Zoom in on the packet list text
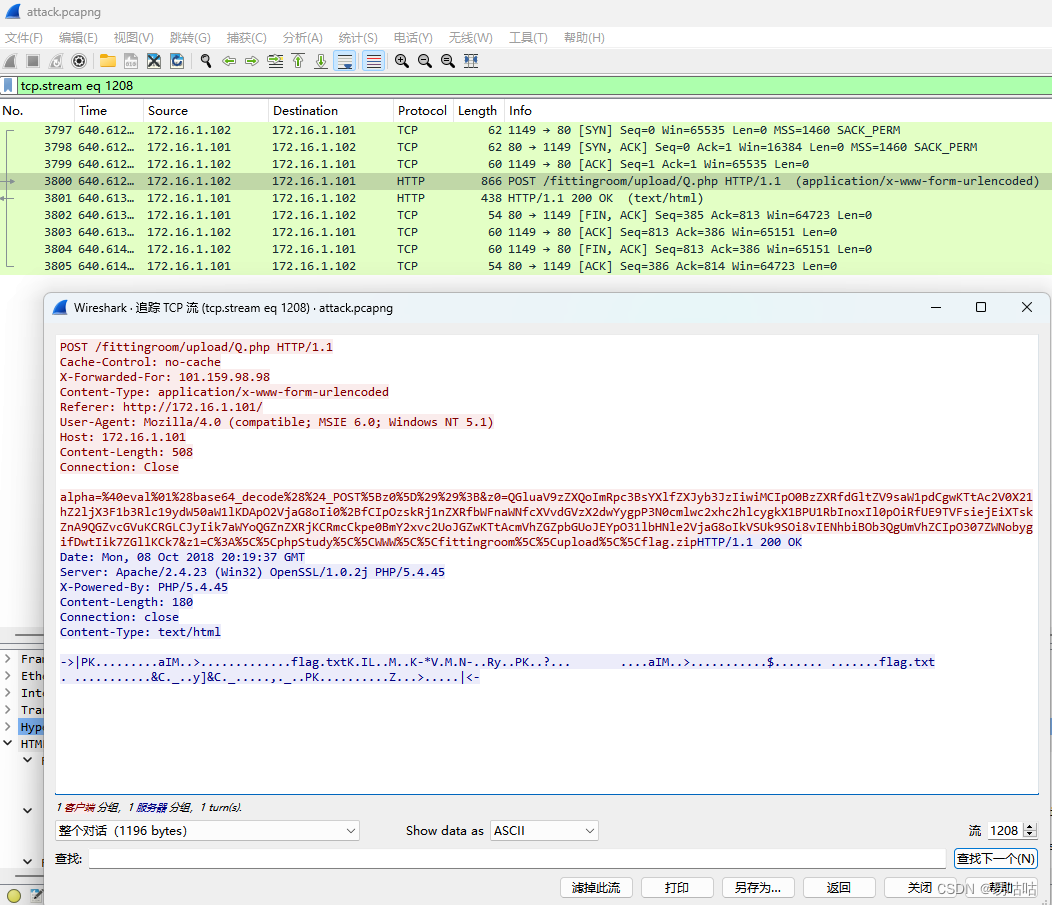The image size is (1052, 905). (400, 60)
